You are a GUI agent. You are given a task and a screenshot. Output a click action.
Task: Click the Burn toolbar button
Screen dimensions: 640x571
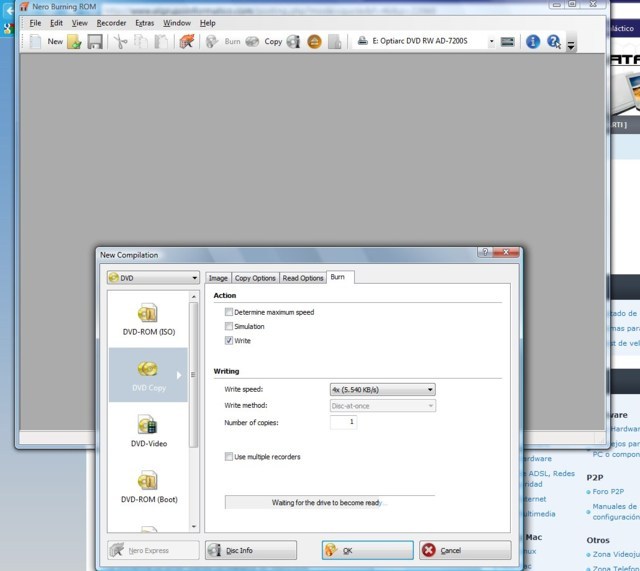coord(223,42)
